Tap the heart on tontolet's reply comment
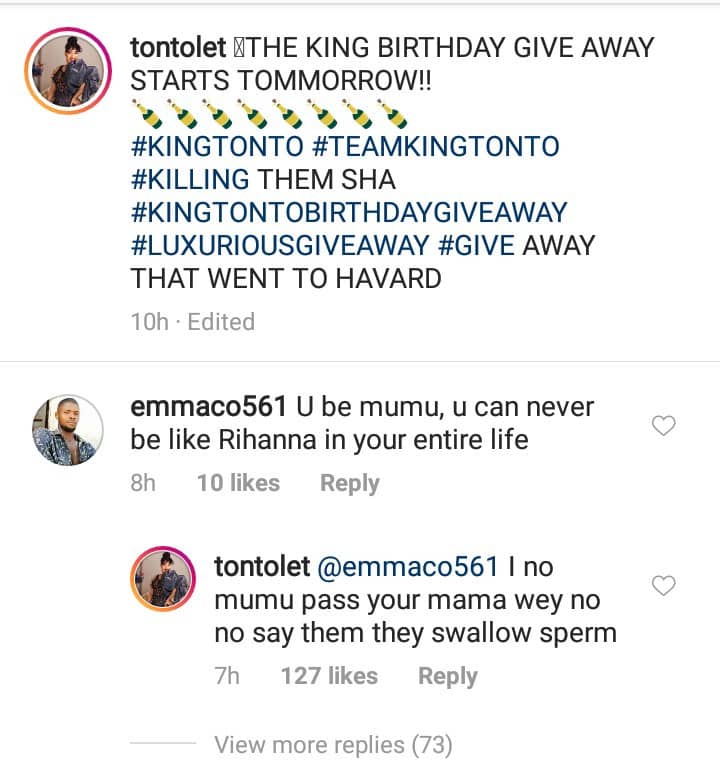Screen dimensions: 720x766 (664, 585)
